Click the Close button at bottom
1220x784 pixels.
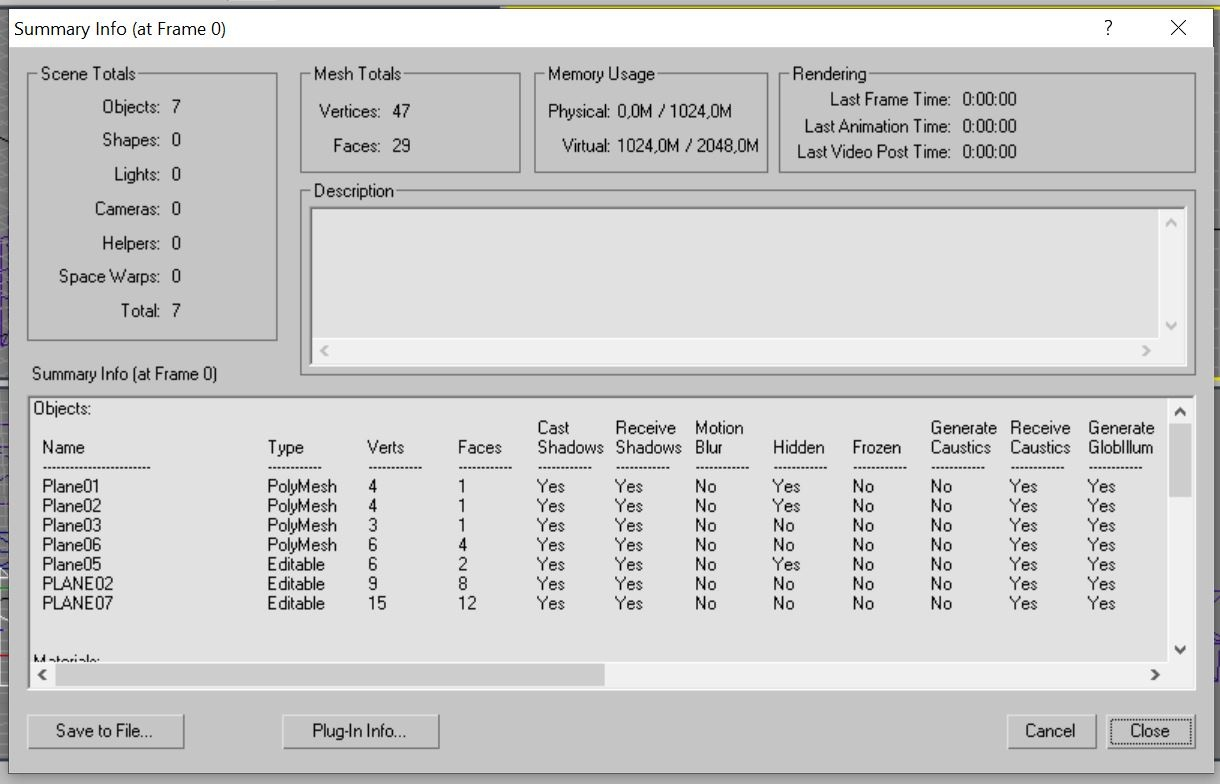1150,731
